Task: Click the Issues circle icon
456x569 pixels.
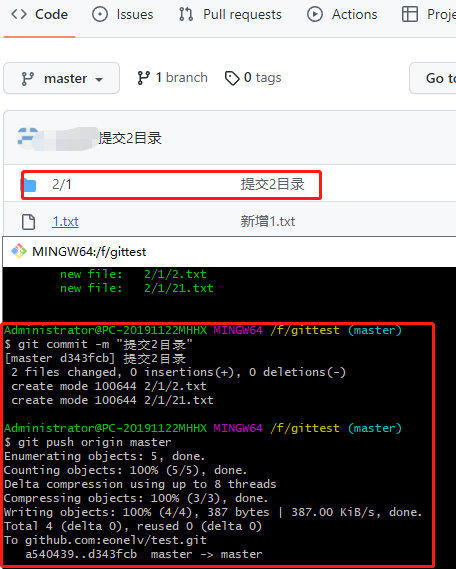Action: 100,15
